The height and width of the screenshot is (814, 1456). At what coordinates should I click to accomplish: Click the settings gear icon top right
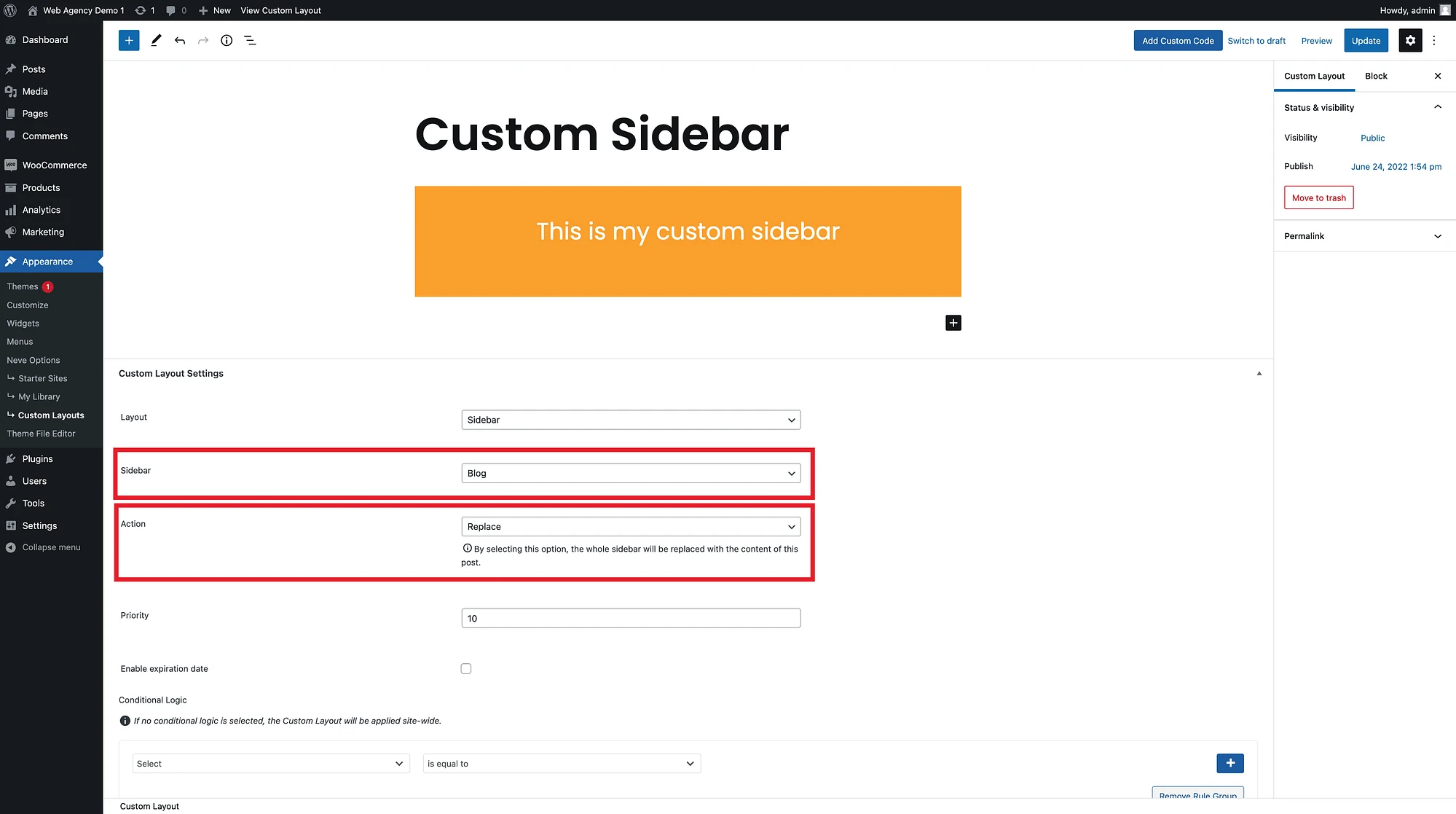pyautogui.click(x=1410, y=40)
